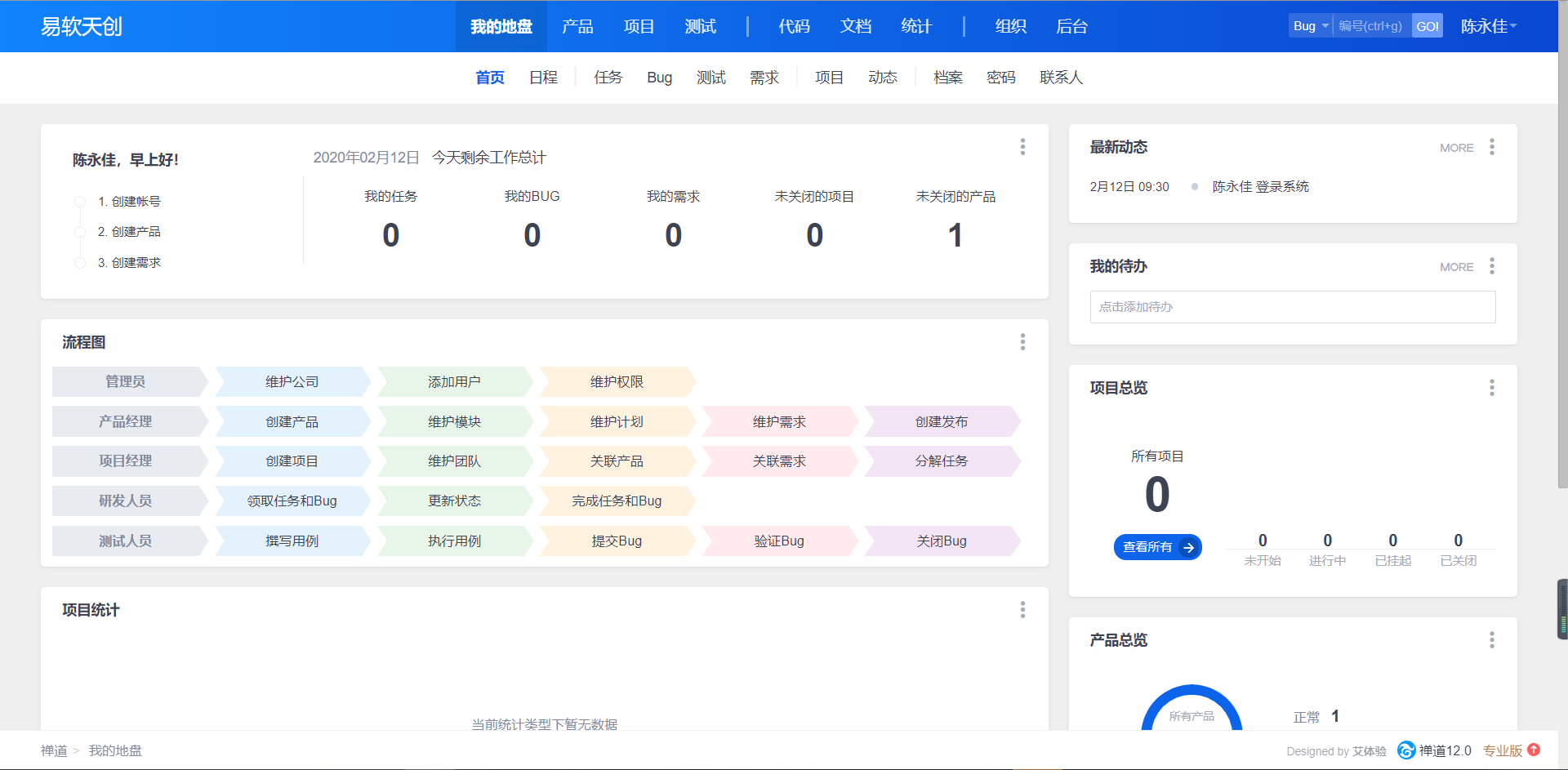Image resolution: width=1568 pixels, height=770 pixels.
Task: Go to the 代码 main menu
Action: [x=794, y=26]
